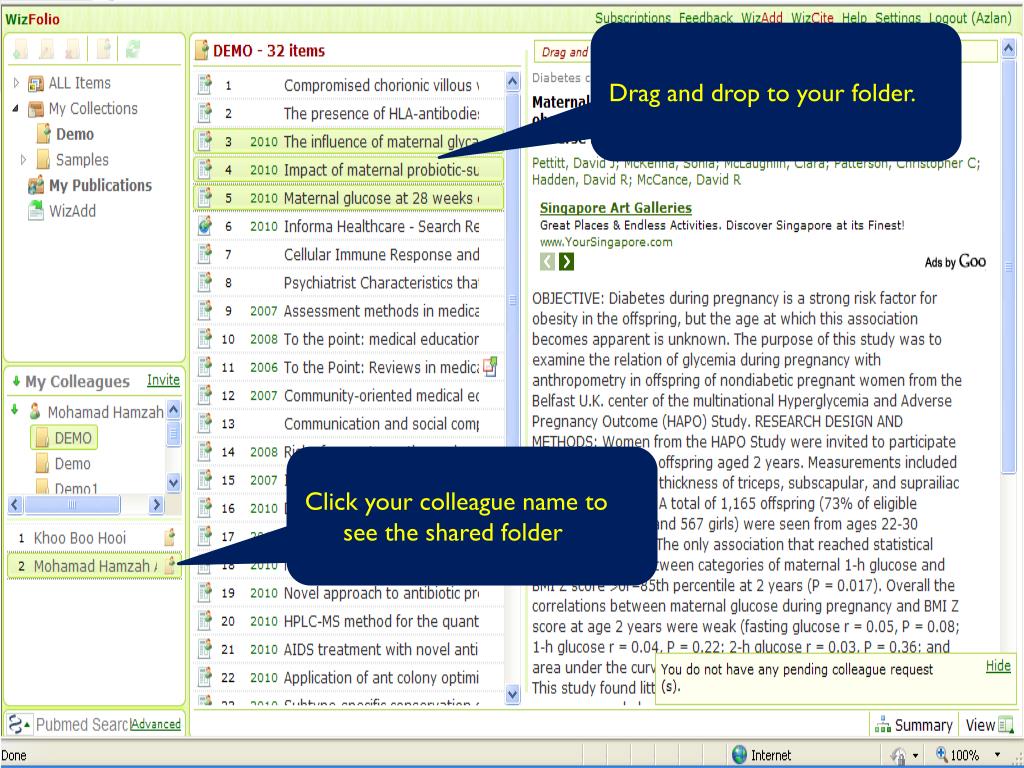Click the Demo shared folder icon under My Collections
This screenshot has height=768, width=1024.
pos(43,134)
